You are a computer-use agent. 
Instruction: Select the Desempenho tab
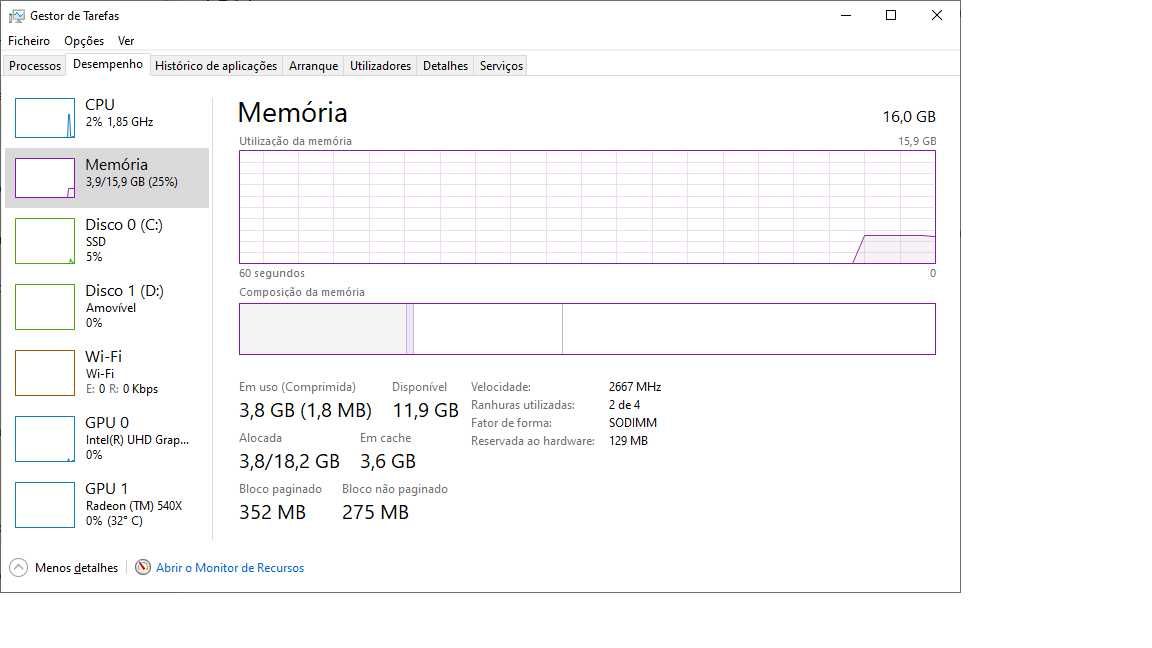tap(108, 65)
